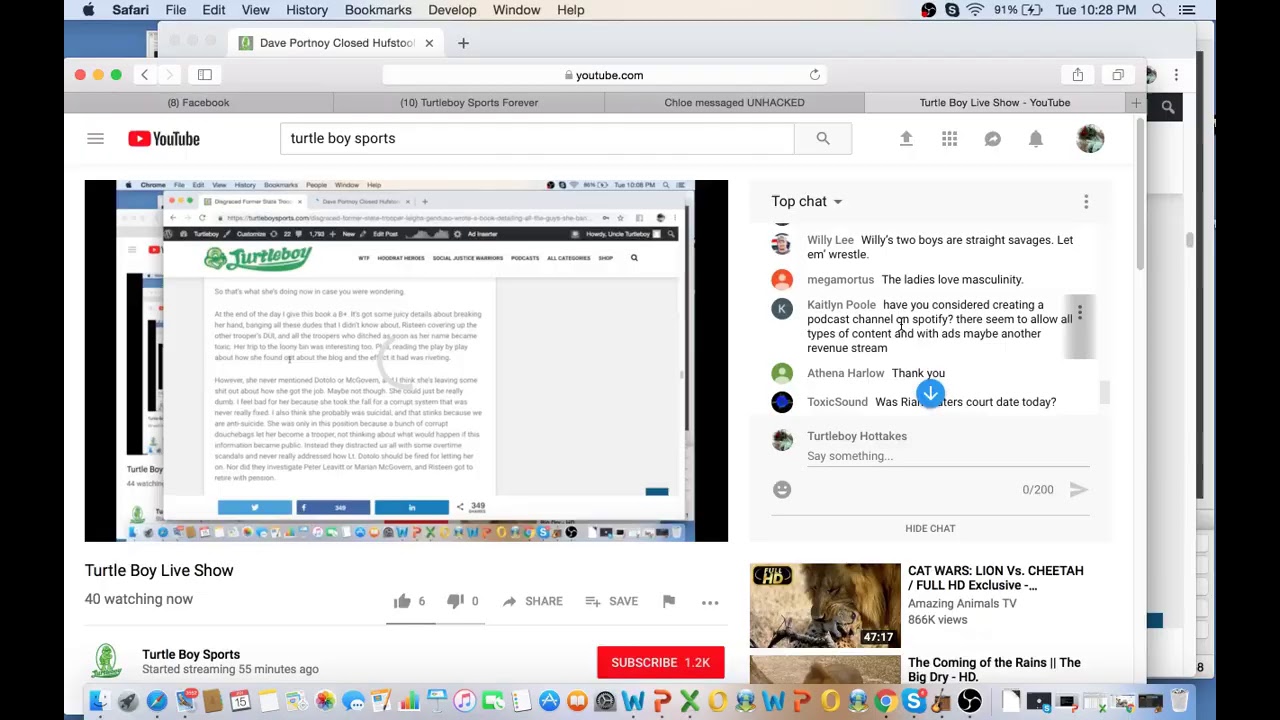Viewport: 1280px width, 720px height.
Task: Open the YouTube messages icon
Action: 992,139
